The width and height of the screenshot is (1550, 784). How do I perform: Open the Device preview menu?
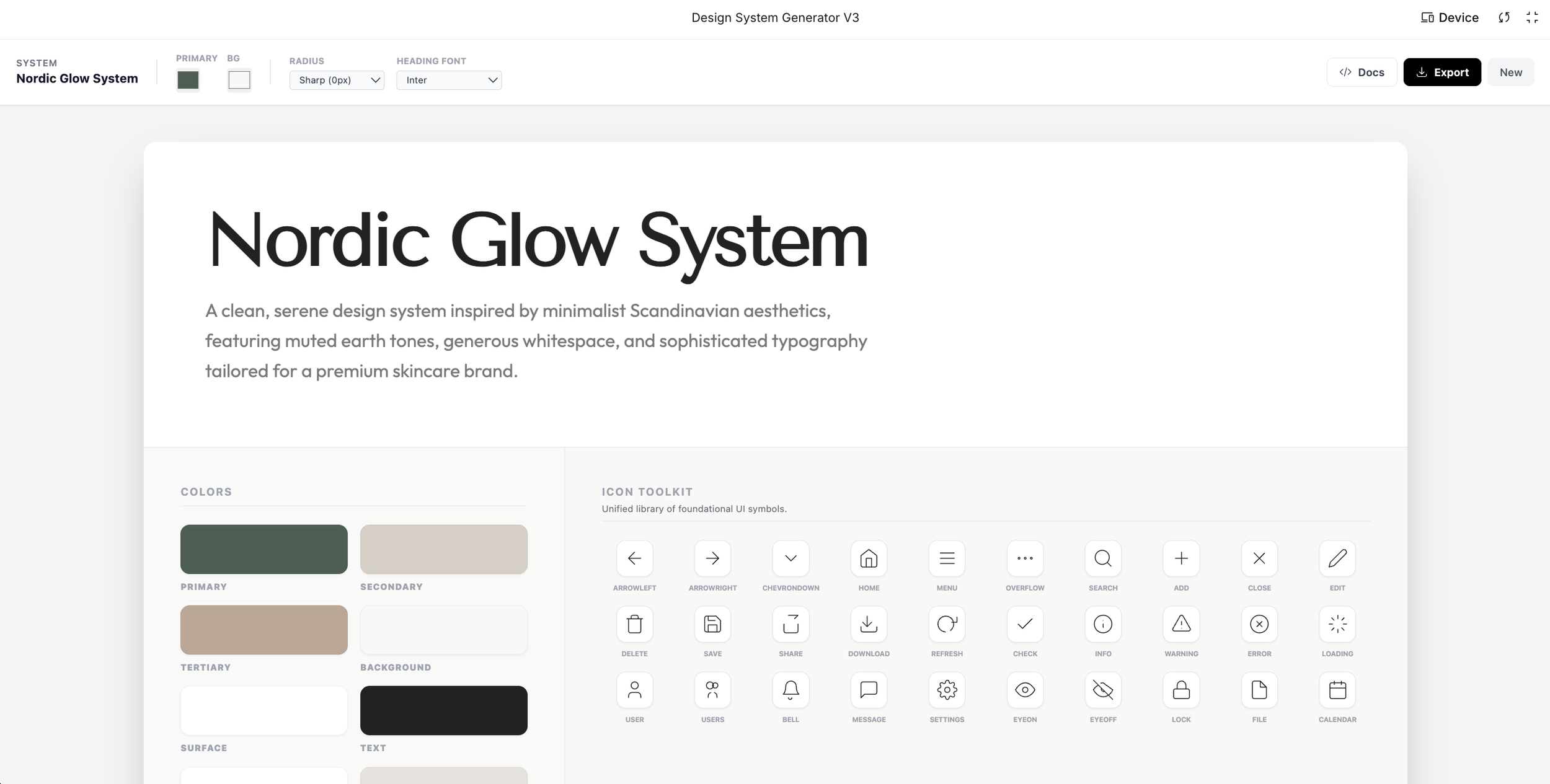(x=1450, y=17)
